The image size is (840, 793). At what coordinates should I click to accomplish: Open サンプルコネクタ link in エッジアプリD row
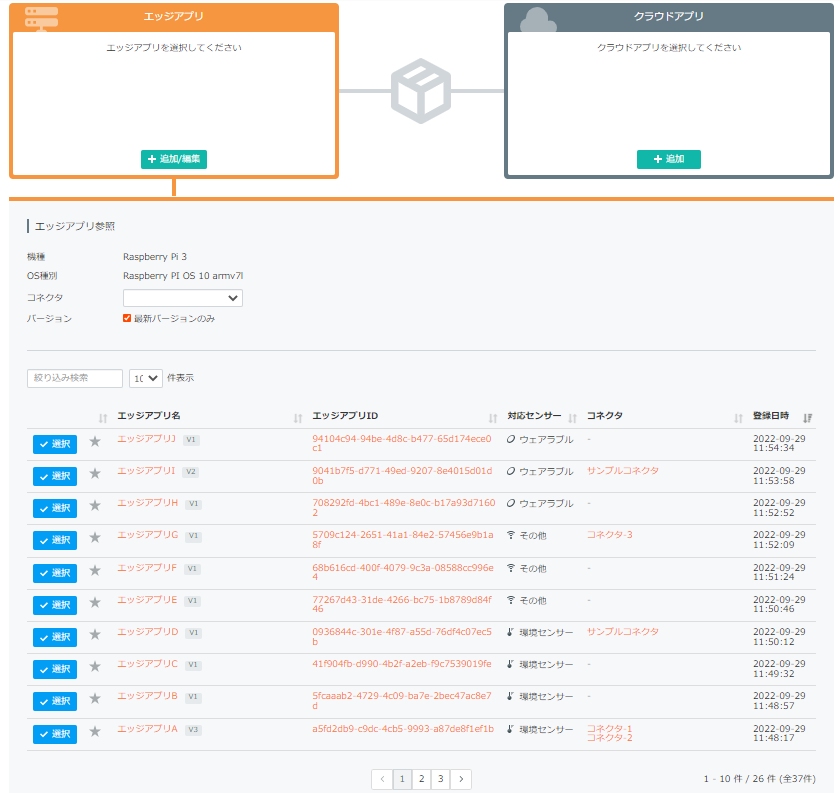[622, 632]
